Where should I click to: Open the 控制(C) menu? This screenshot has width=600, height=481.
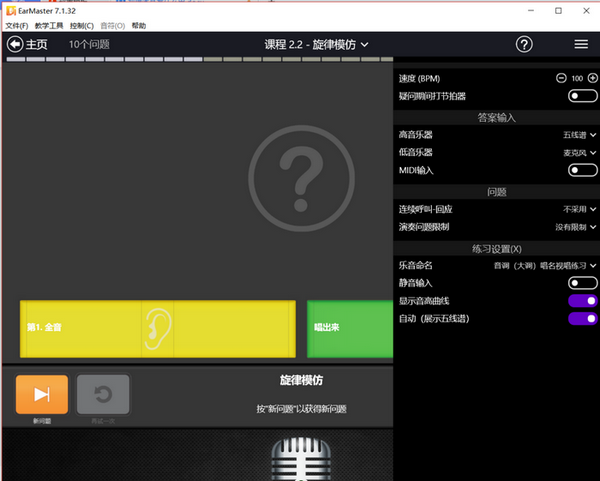pos(82,26)
